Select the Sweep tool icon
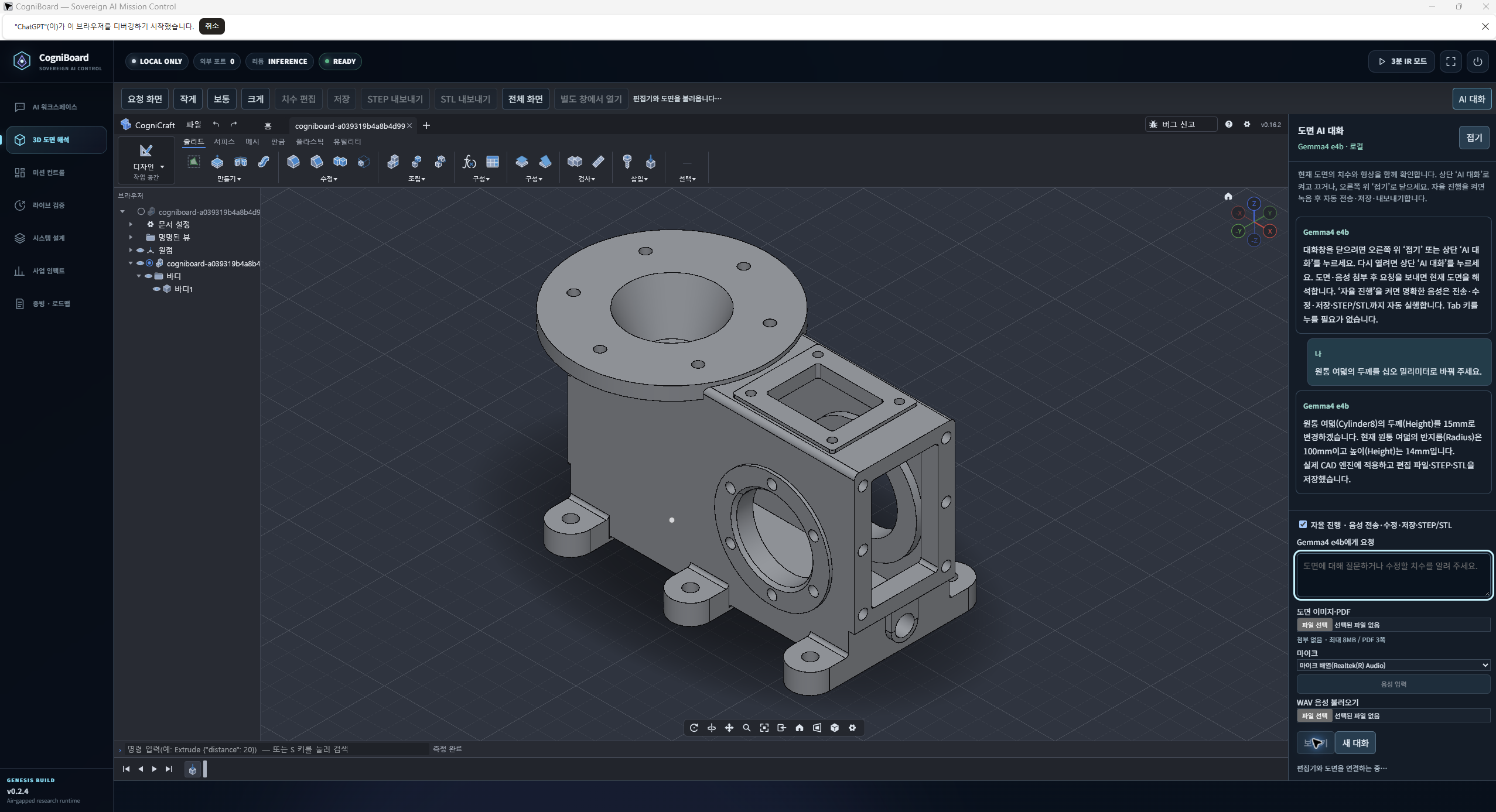Screen dimensions: 1496x812 point(264,162)
